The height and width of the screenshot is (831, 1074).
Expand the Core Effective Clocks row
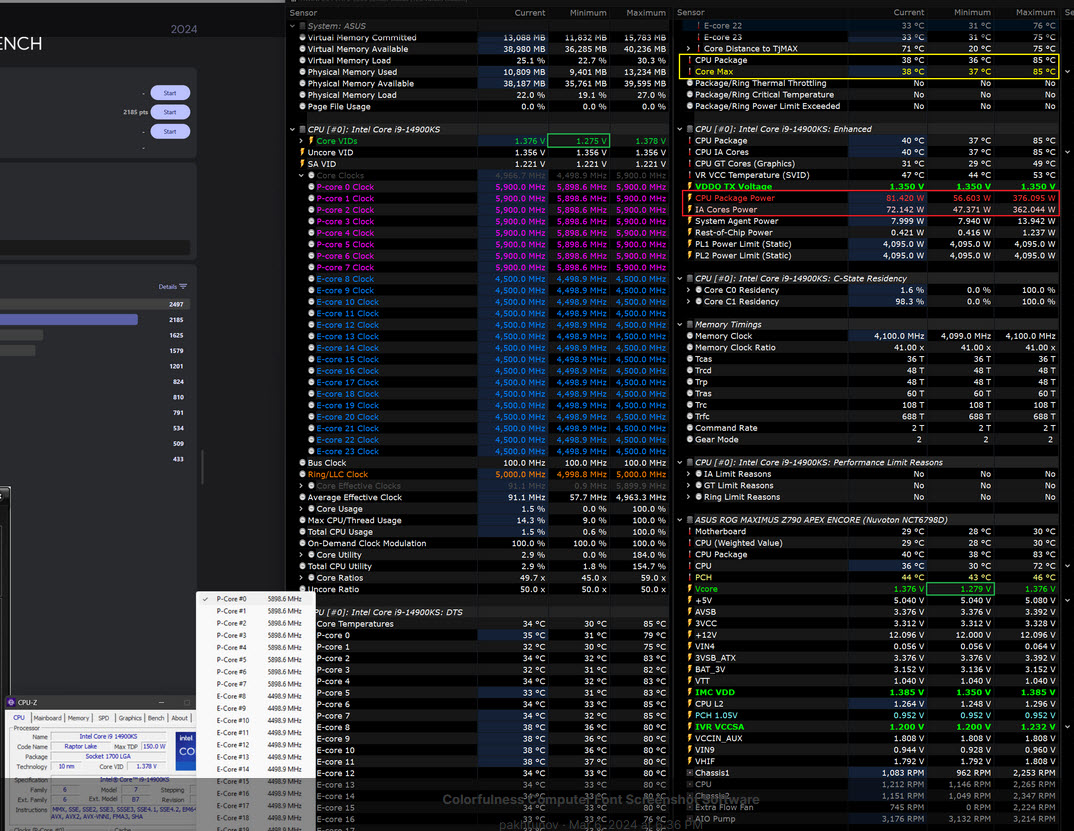(x=301, y=486)
